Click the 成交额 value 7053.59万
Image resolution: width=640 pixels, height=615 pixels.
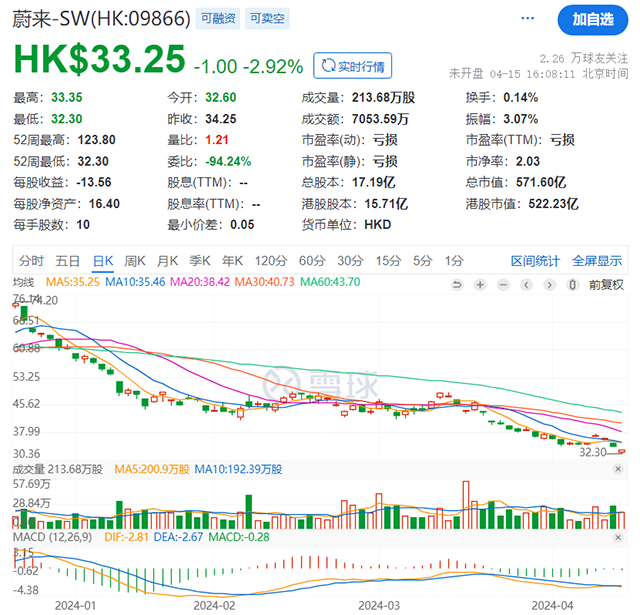click(x=380, y=119)
